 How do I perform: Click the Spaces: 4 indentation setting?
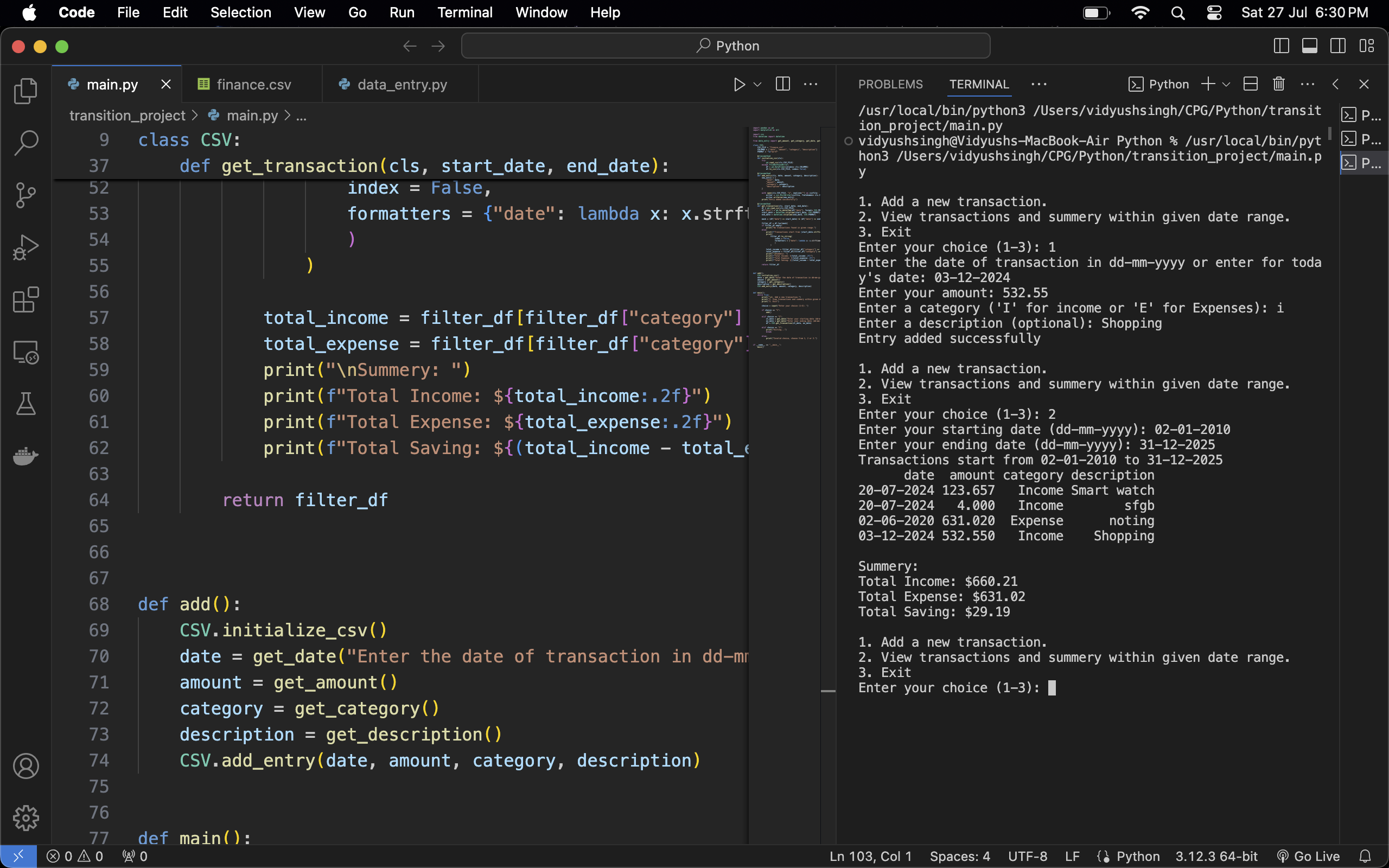coord(959,856)
